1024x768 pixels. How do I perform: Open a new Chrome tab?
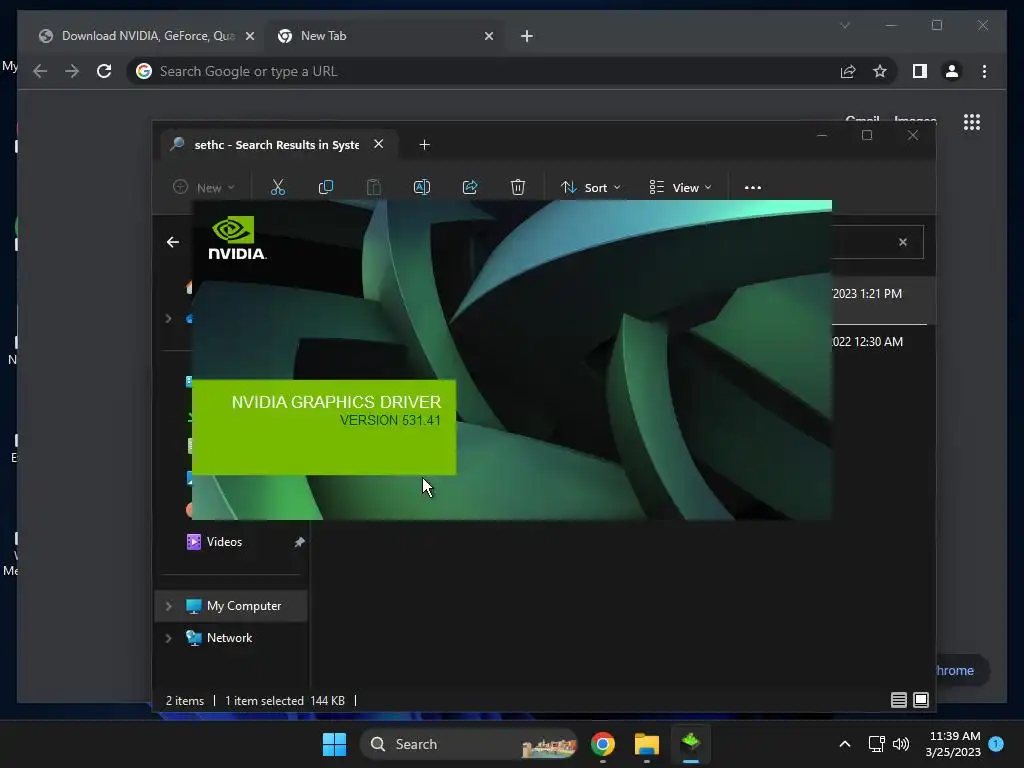pos(527,36)
